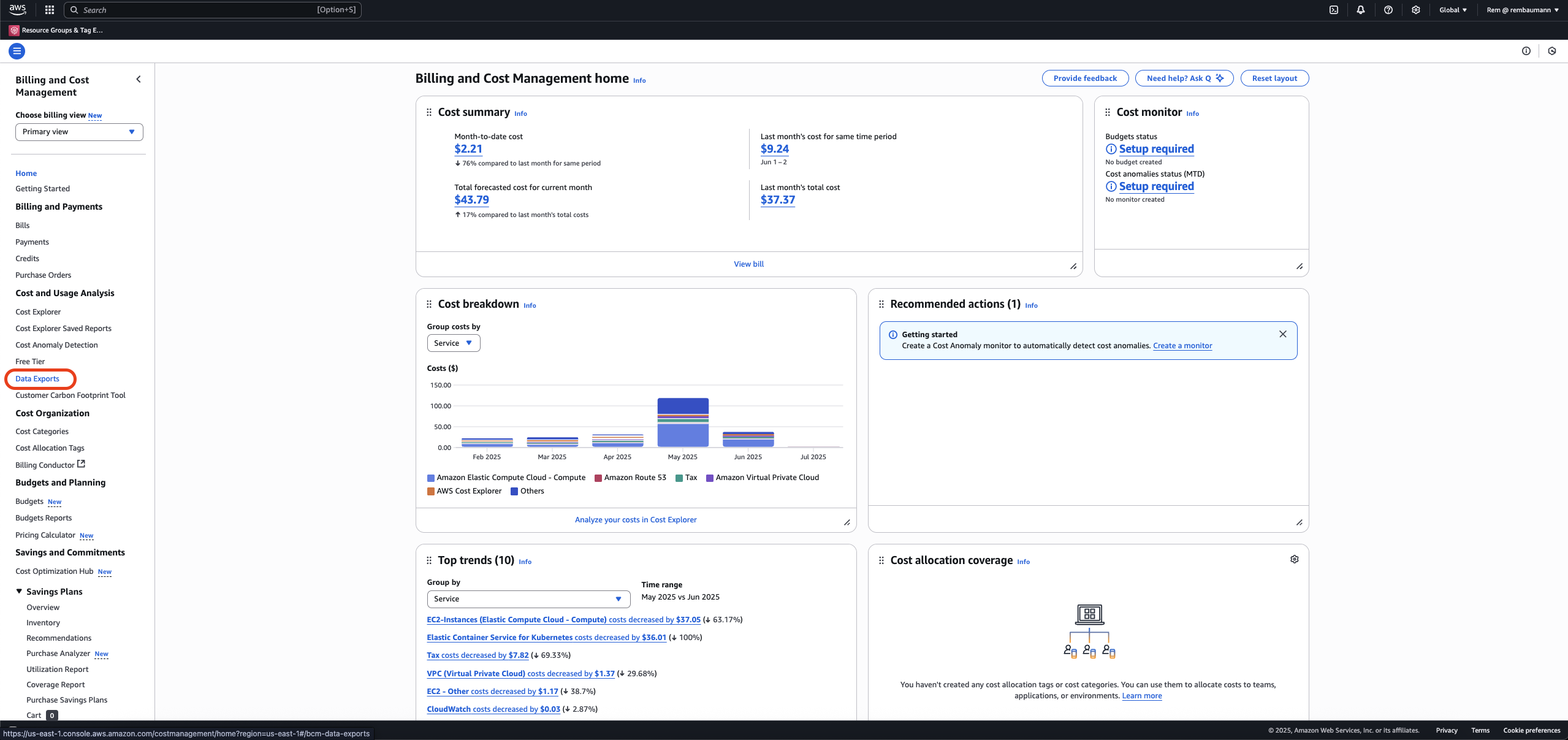Open Purchase Savings Plans
Image resolution: width=1568 pixels, height=740 pixels.
67,700
